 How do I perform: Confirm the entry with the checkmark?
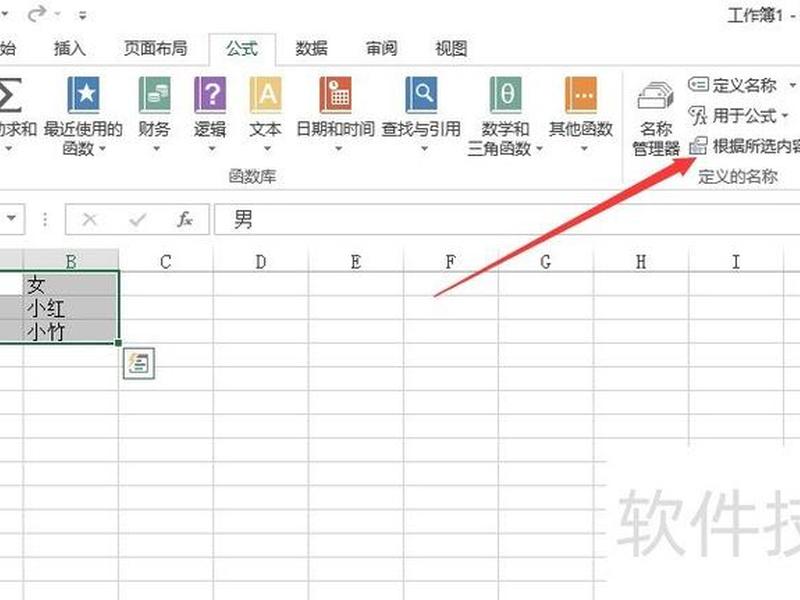pyautogui.click(x=137, y=219)
